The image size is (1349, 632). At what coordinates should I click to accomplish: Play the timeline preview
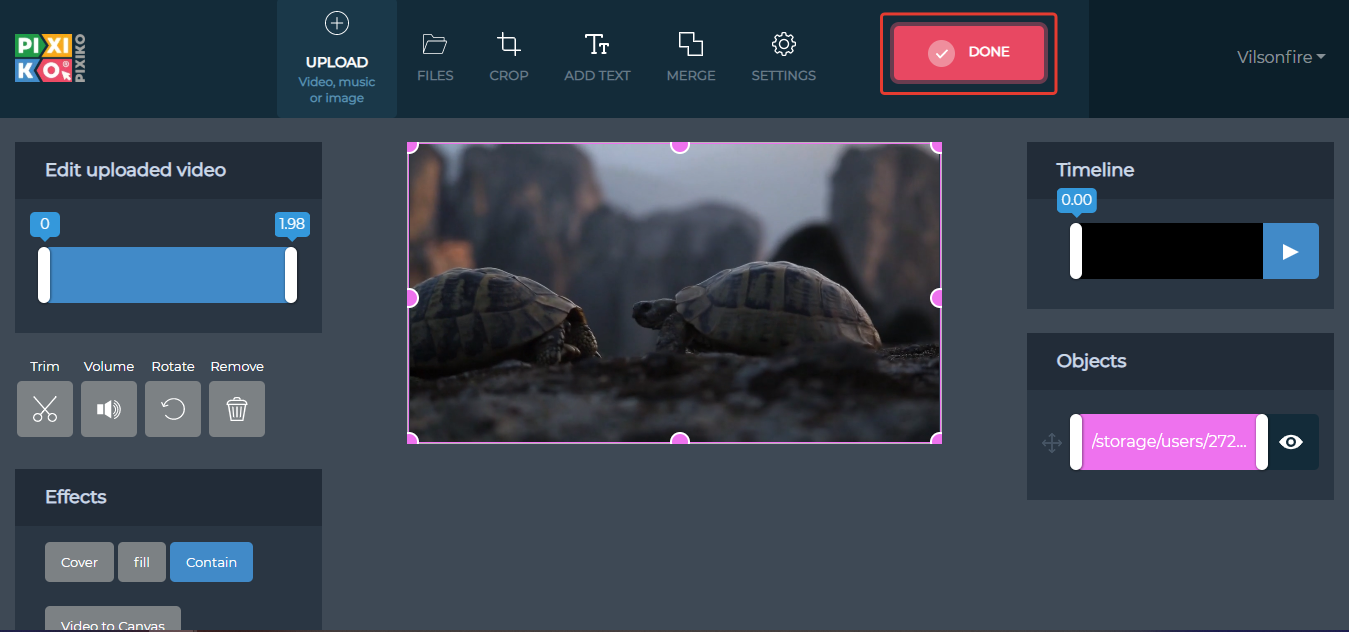click(1291, 251)
